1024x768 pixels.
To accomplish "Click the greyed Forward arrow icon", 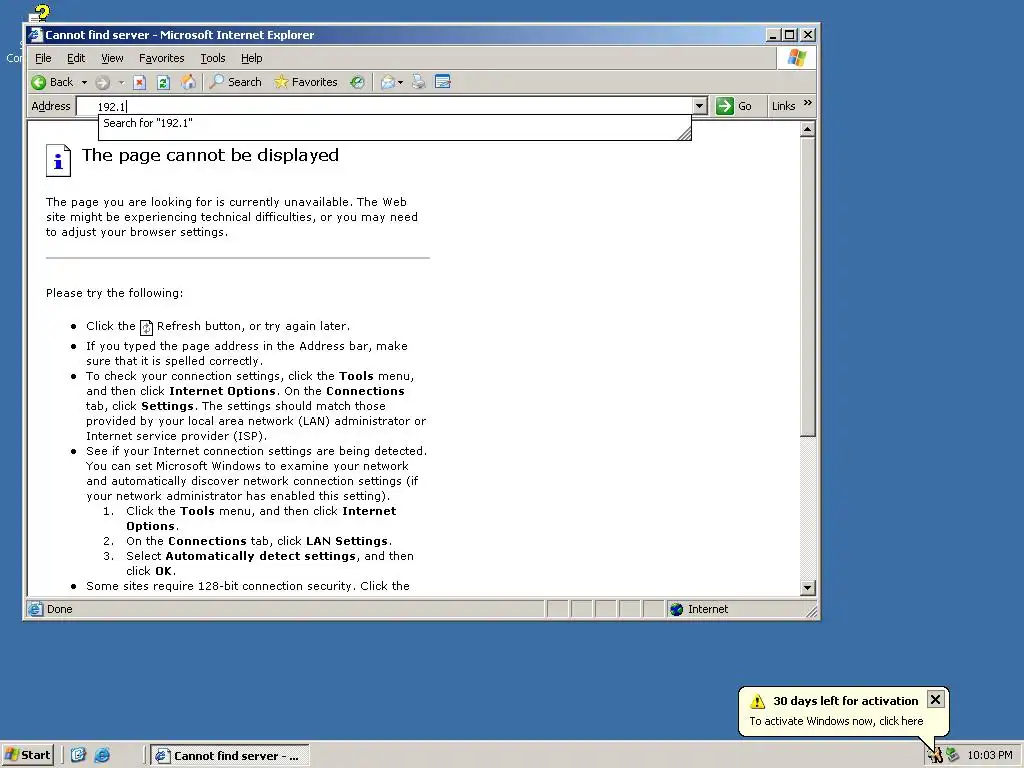I will point(103,82).
